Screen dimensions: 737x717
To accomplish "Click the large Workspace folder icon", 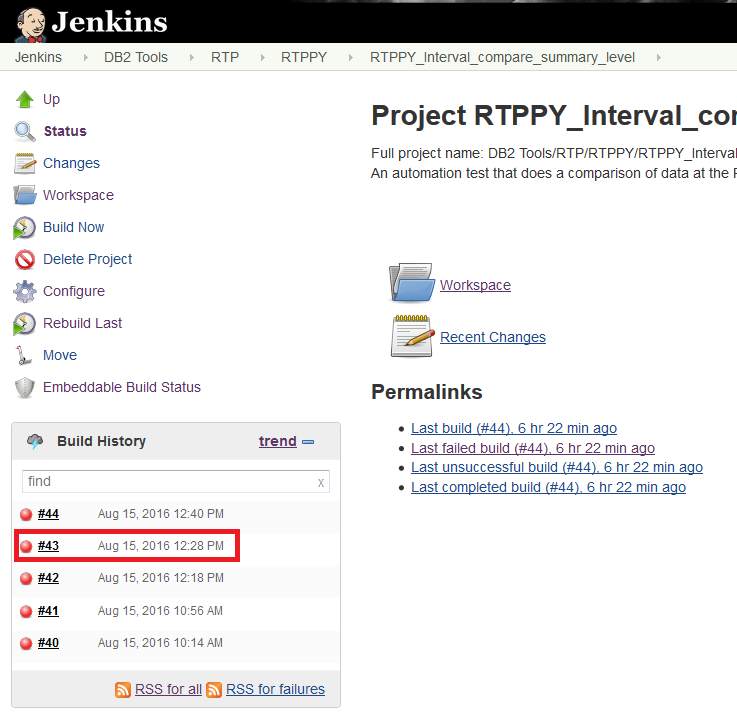I will (411, 283).
